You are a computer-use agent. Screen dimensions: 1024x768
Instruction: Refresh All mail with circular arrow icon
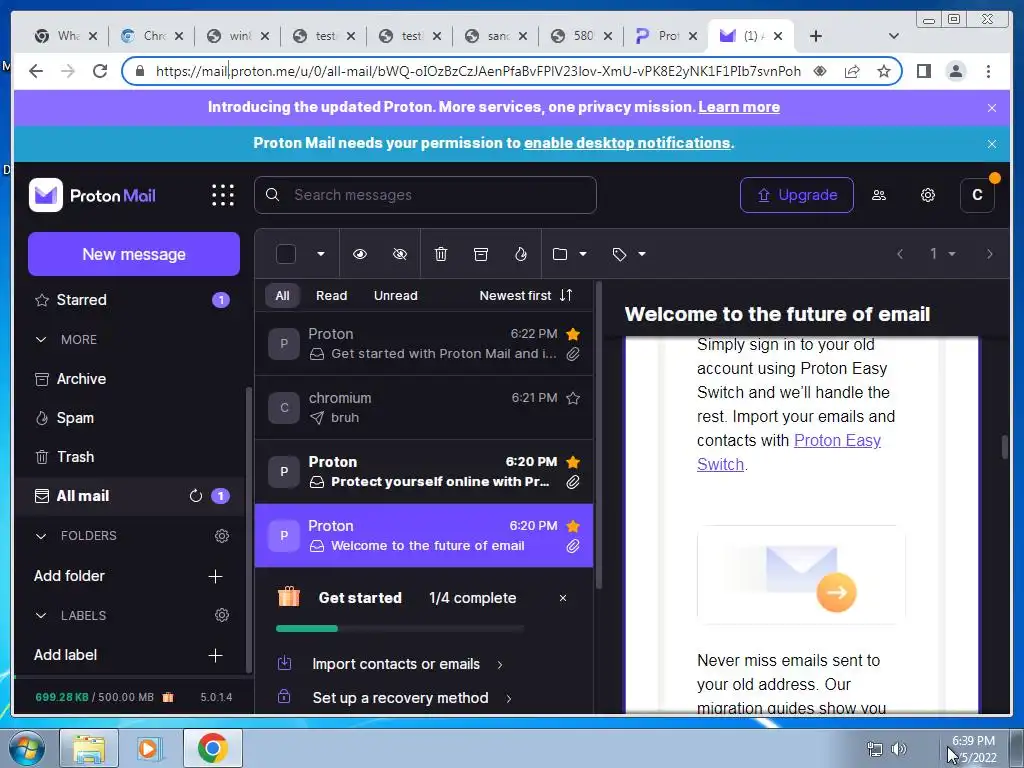click(x=196, y=496)
